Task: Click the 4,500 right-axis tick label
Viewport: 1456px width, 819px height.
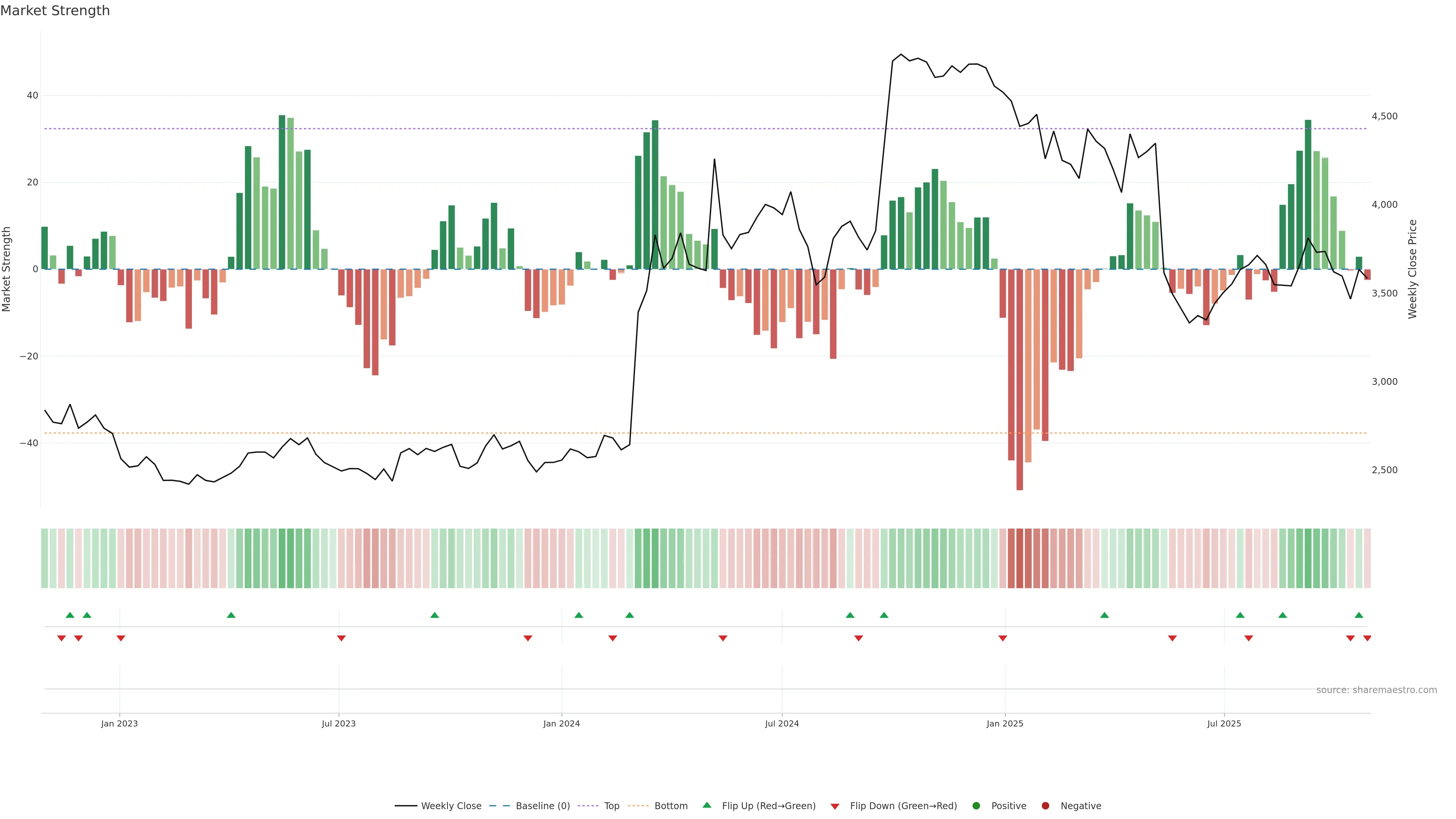Action: (1384, 116)
